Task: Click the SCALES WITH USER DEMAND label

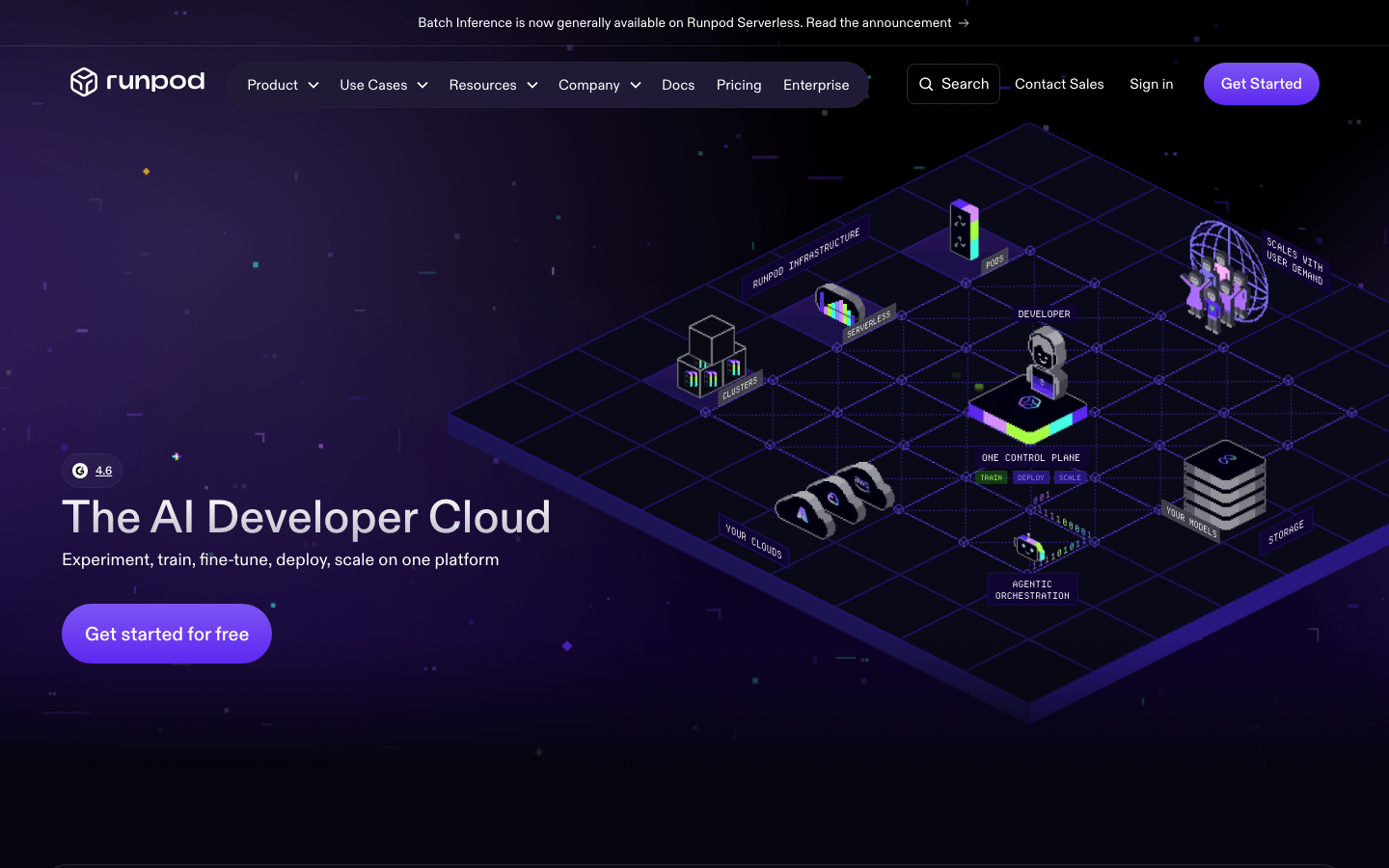Action: (x=1294, y=260)
